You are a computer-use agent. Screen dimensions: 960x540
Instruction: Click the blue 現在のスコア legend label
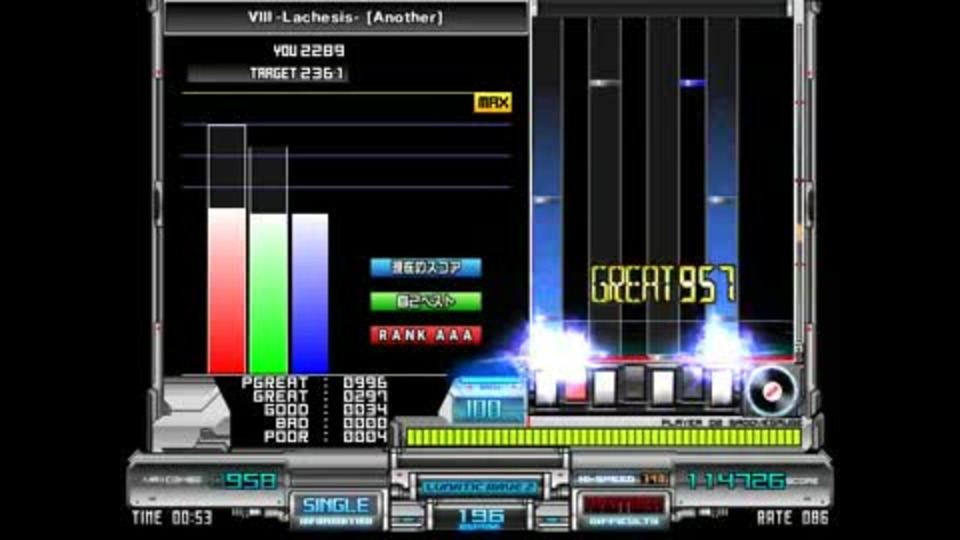(x=426, y=268)
